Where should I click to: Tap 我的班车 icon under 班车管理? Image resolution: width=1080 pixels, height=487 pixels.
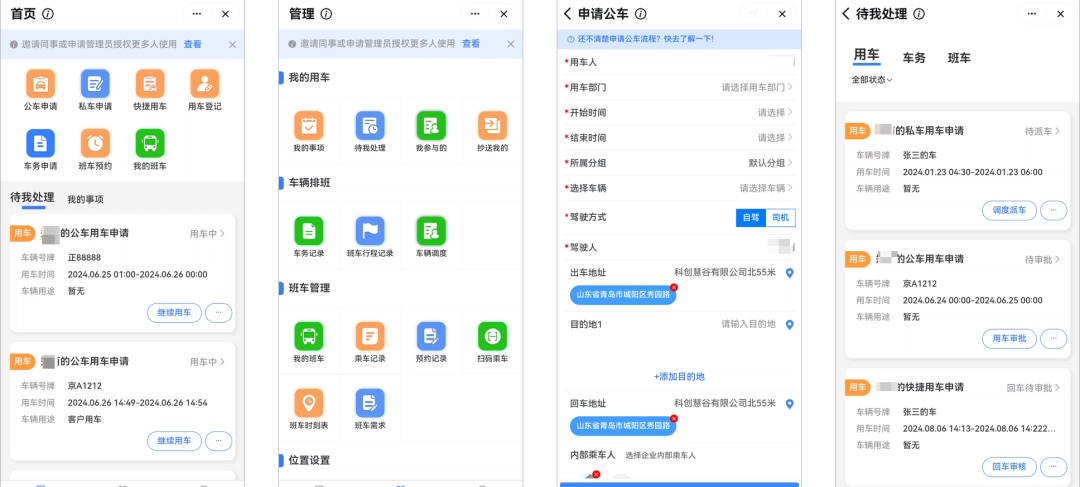tap(309, 336)
